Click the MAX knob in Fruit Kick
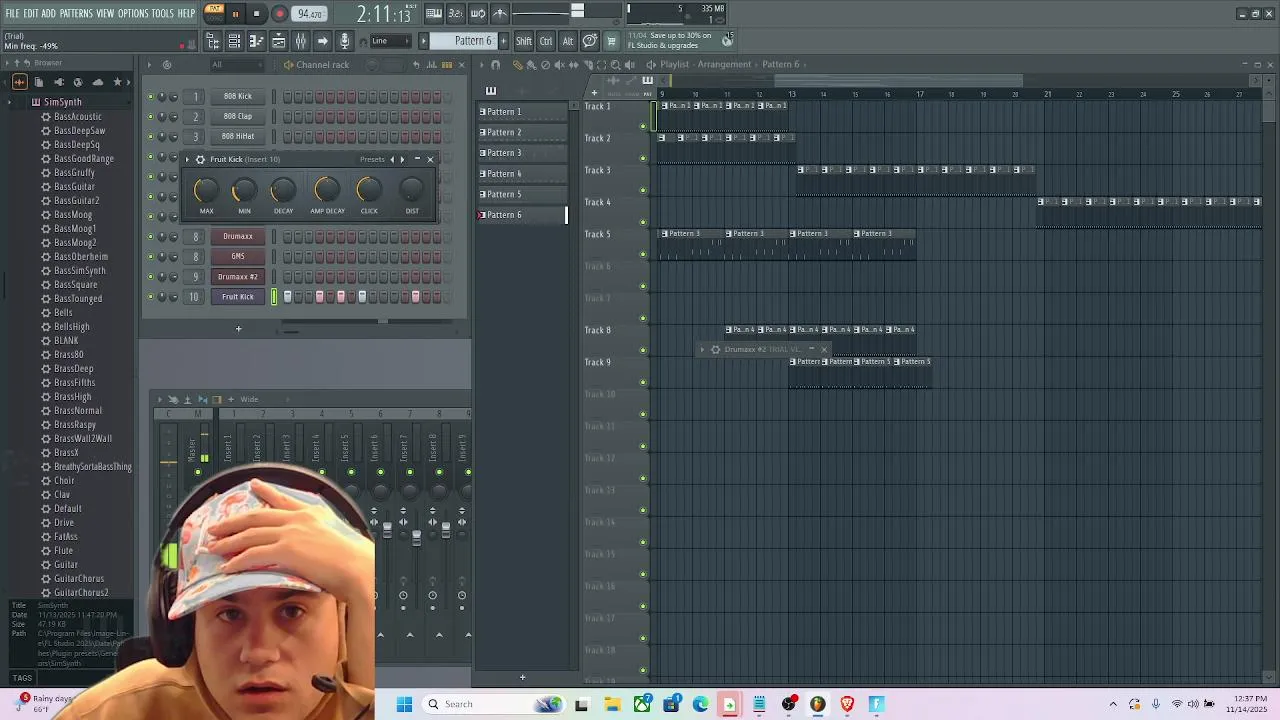 [205, 189]
